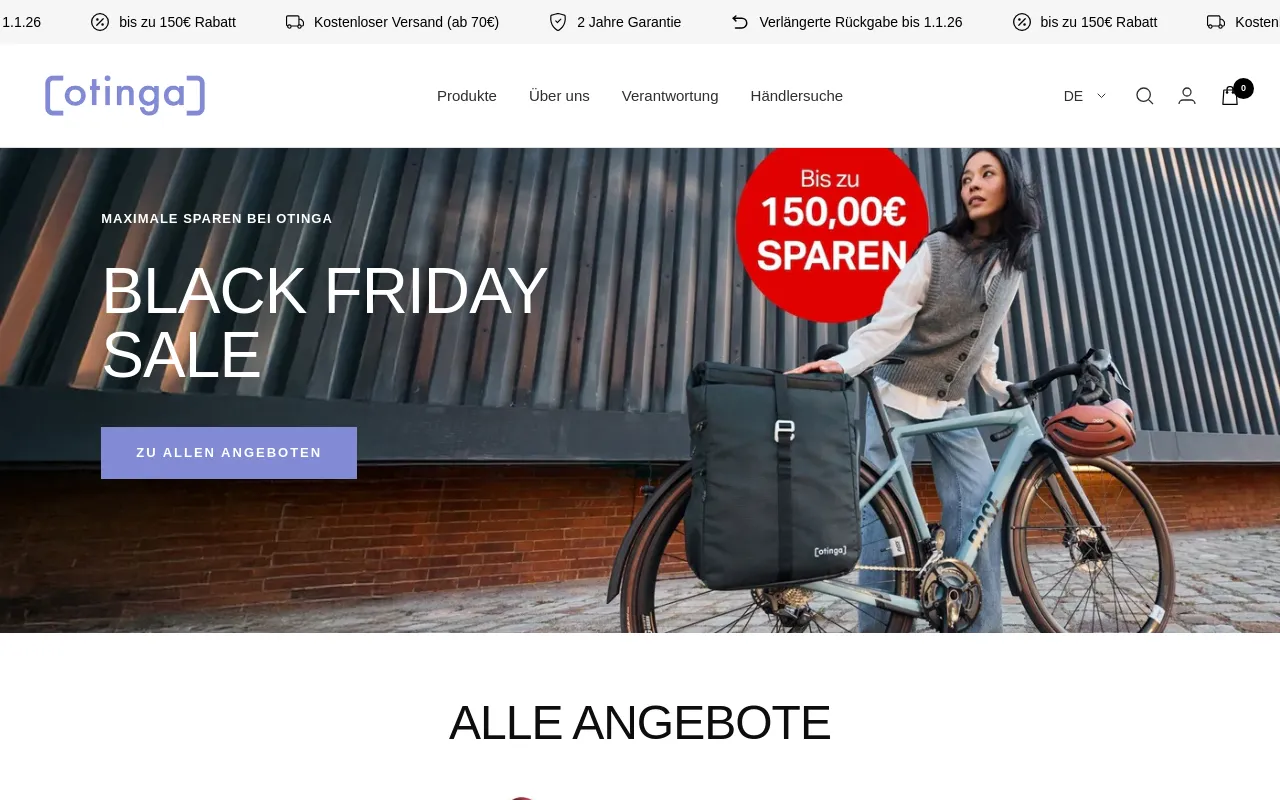Click the chevron next to DE
The width and height of the screenshot is (1280, 800).
click(1102, 96)
